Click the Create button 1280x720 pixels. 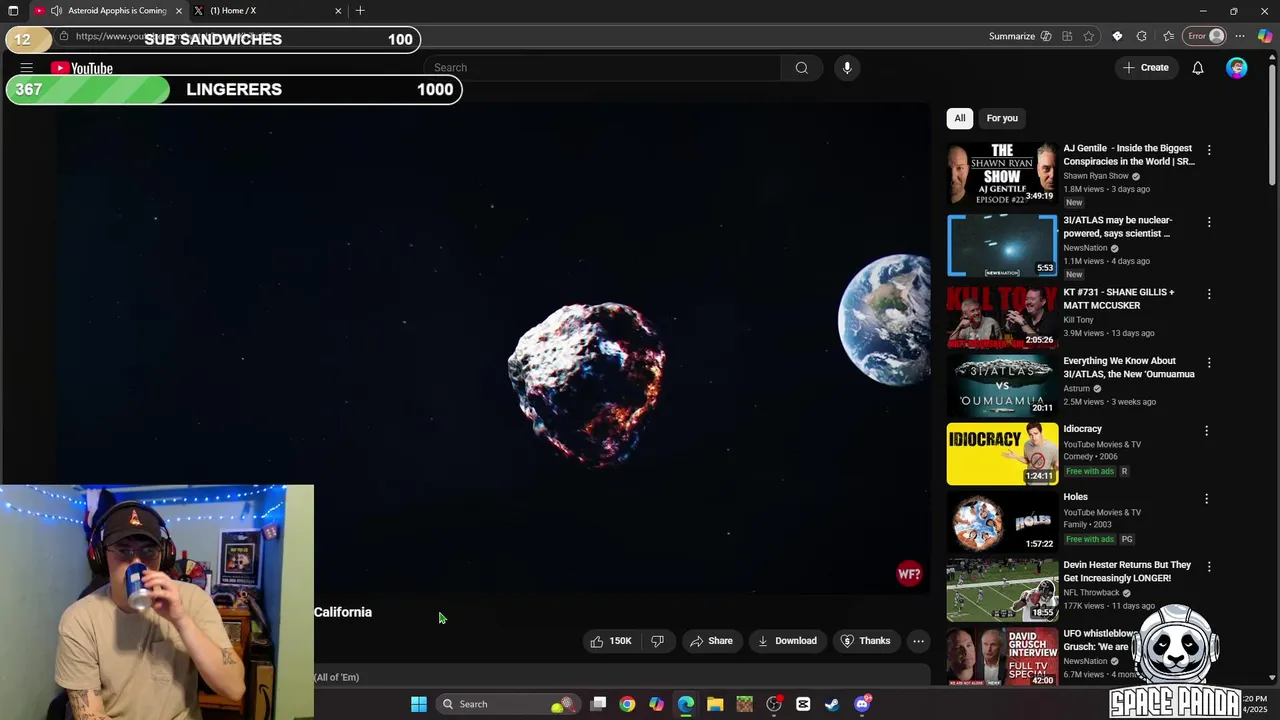1146,68
